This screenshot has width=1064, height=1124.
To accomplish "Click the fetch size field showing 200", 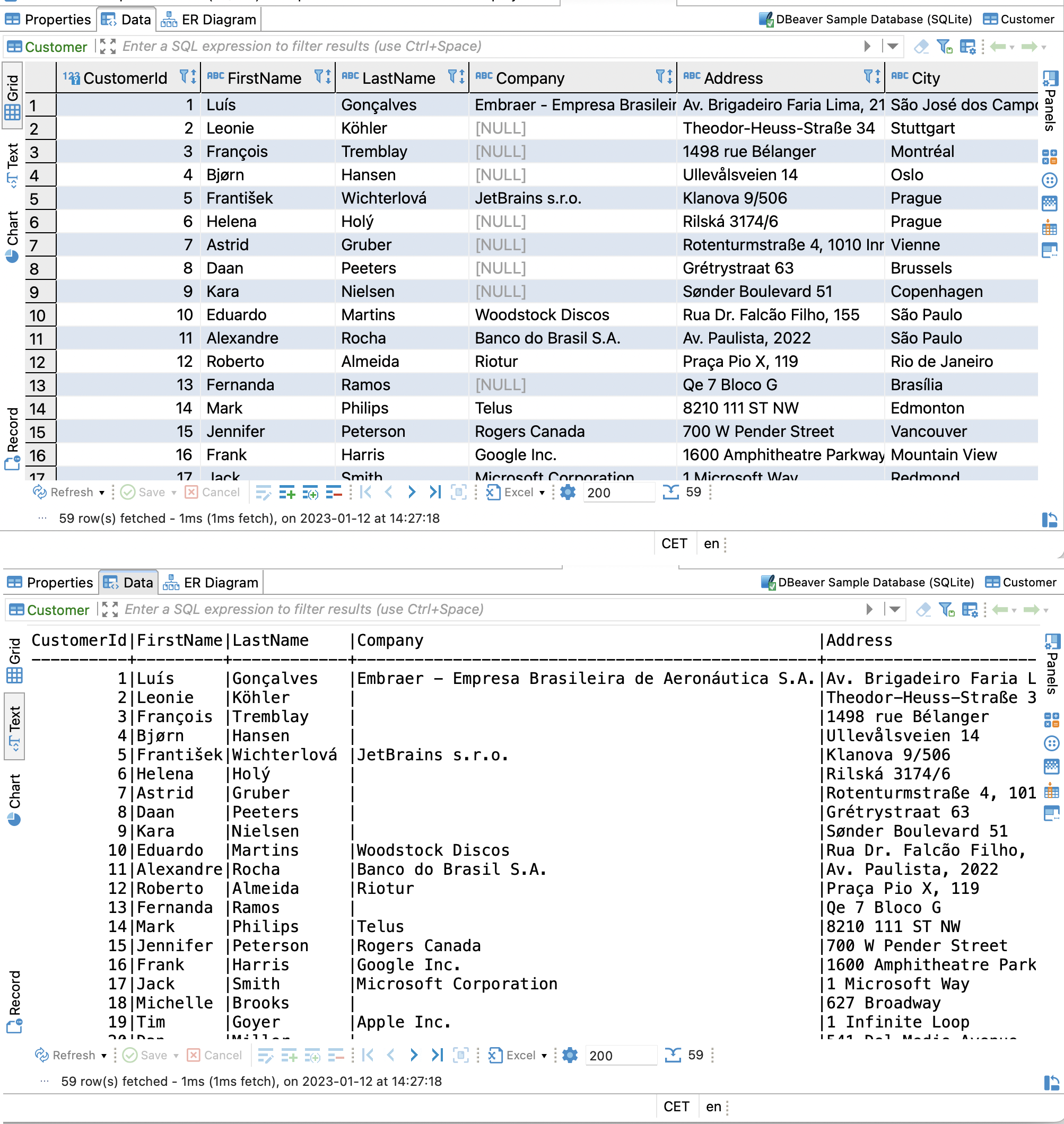I will 618,492.
